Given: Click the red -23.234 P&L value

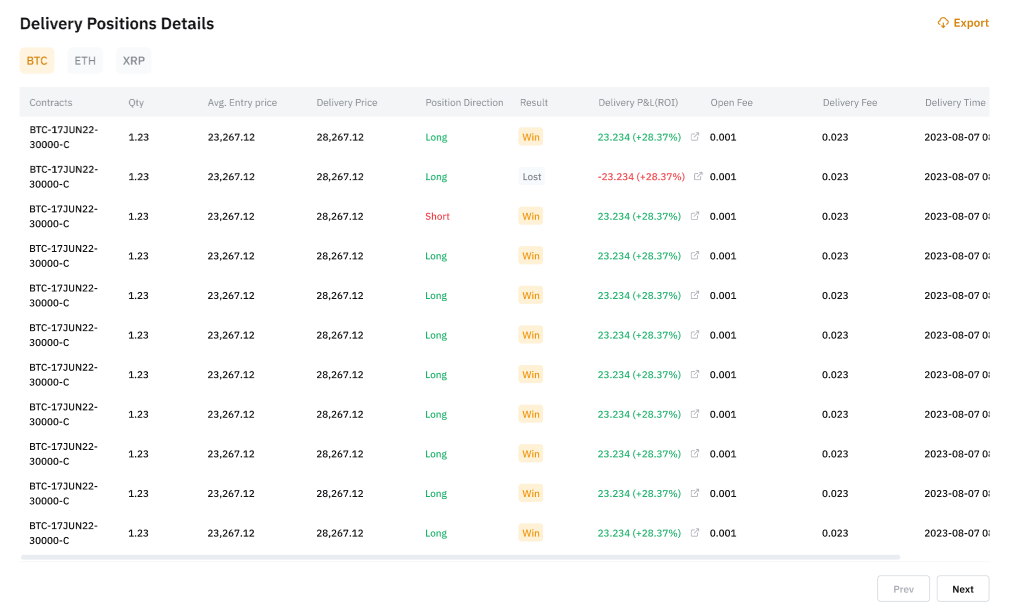Looking at the screenshot, I should (x=641, y=177).
